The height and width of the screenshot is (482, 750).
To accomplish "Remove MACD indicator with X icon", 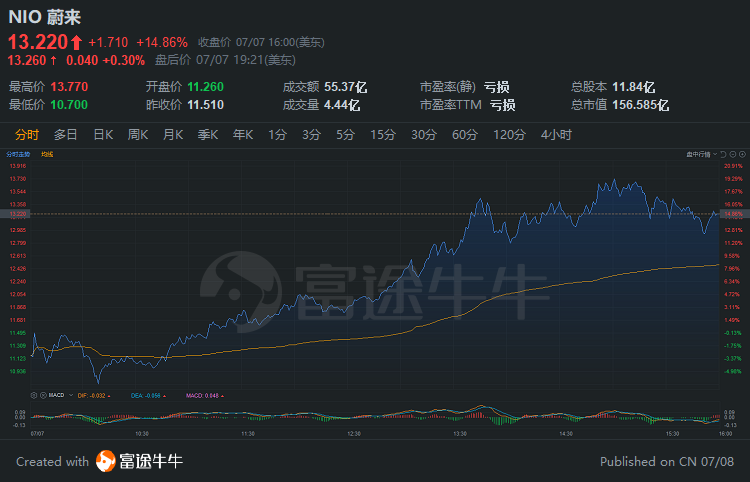I will [43, 395].
